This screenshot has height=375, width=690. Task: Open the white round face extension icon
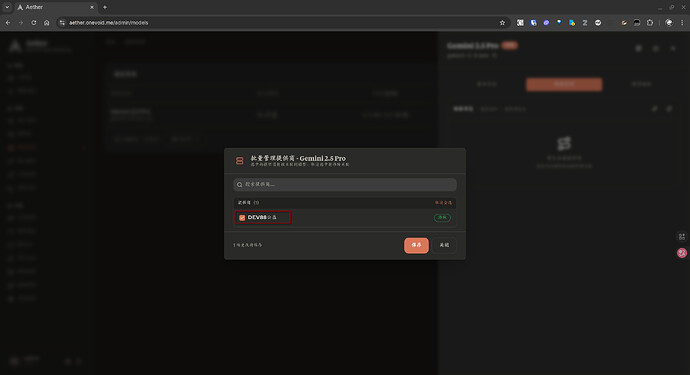598,22
